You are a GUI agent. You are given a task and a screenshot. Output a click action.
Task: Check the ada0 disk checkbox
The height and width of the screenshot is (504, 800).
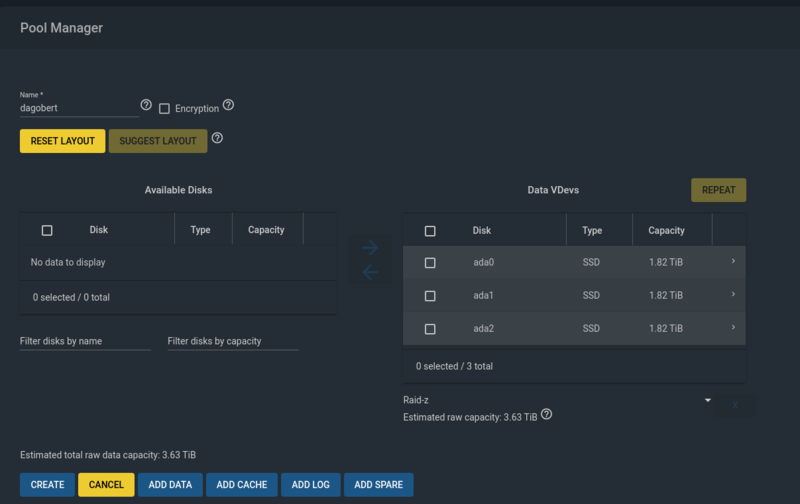tap(430, 263)
